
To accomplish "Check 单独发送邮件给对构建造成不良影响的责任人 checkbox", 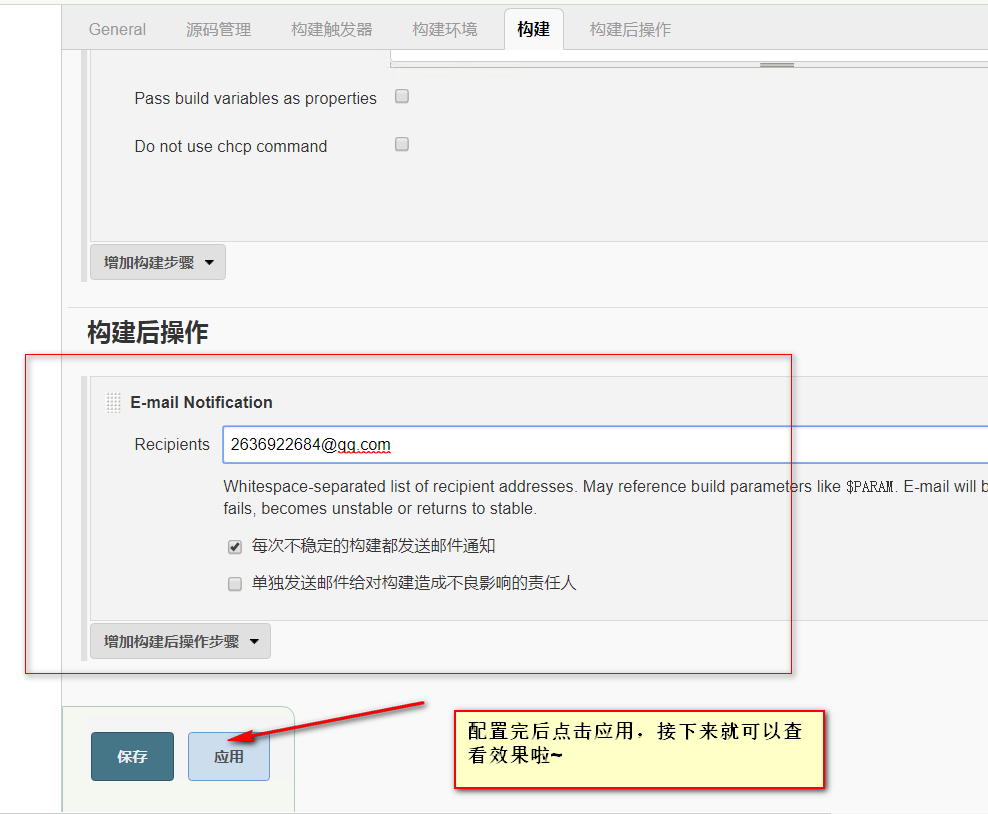I will click(x=235, y=583).
